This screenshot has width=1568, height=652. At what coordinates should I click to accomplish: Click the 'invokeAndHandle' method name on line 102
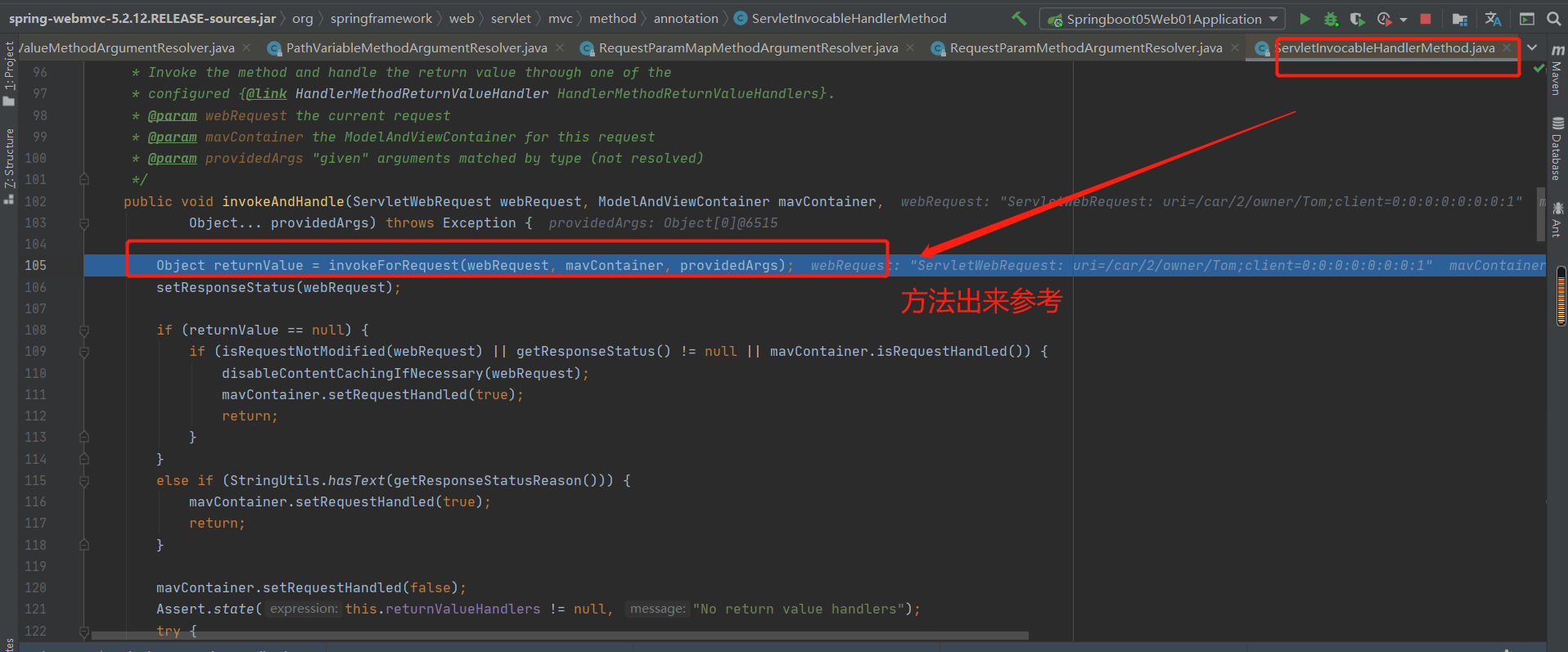click(x=283, y=202)
